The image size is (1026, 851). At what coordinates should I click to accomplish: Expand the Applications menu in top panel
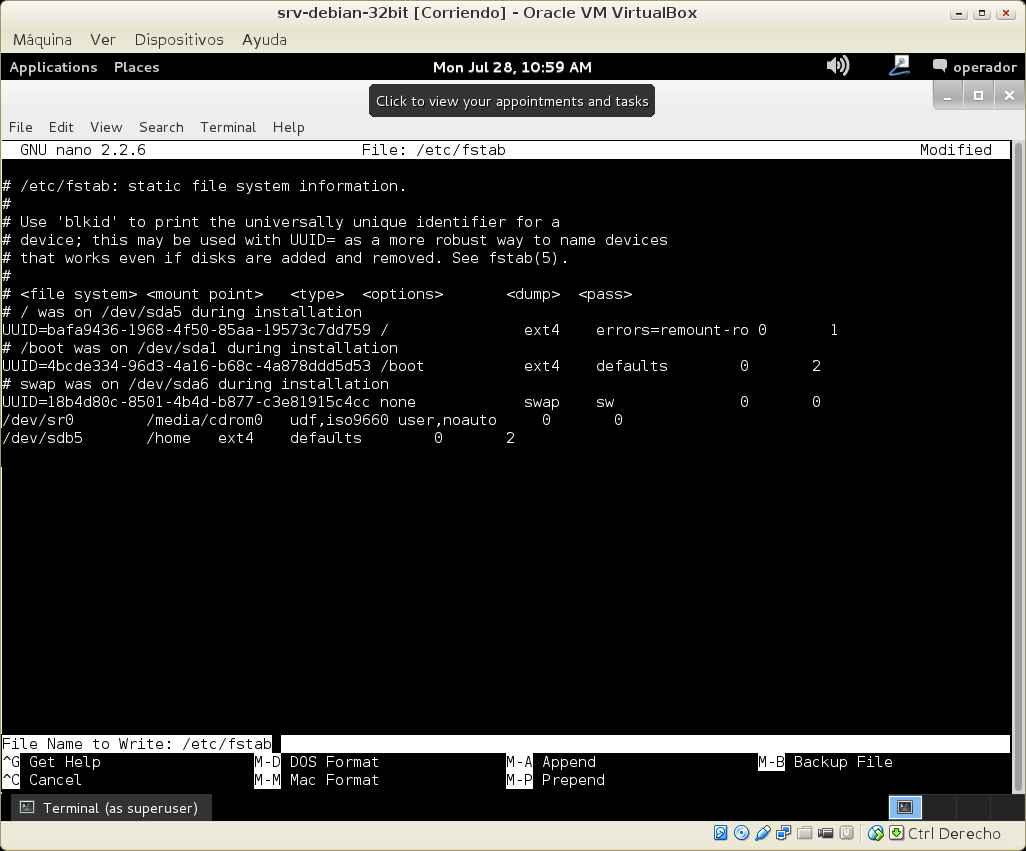coord(53,67)
